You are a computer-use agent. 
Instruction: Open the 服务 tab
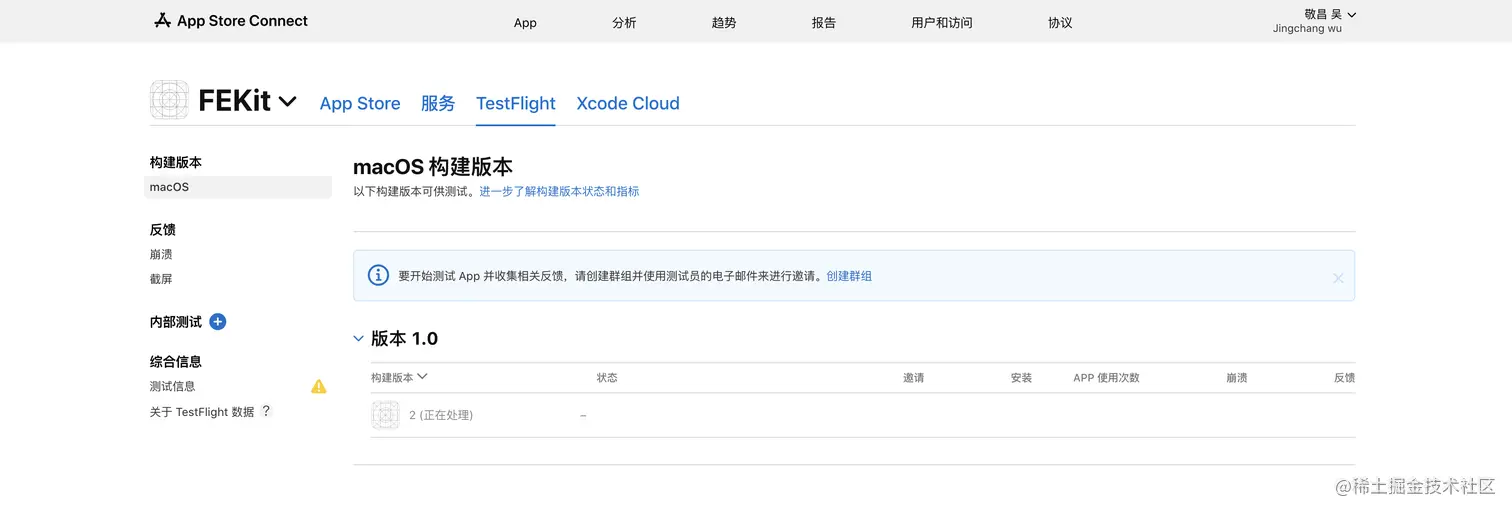point(438,103)
